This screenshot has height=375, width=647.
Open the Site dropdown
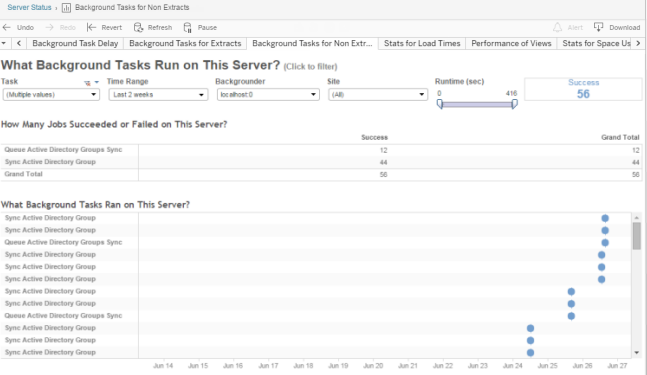click(x=378, y=94)
